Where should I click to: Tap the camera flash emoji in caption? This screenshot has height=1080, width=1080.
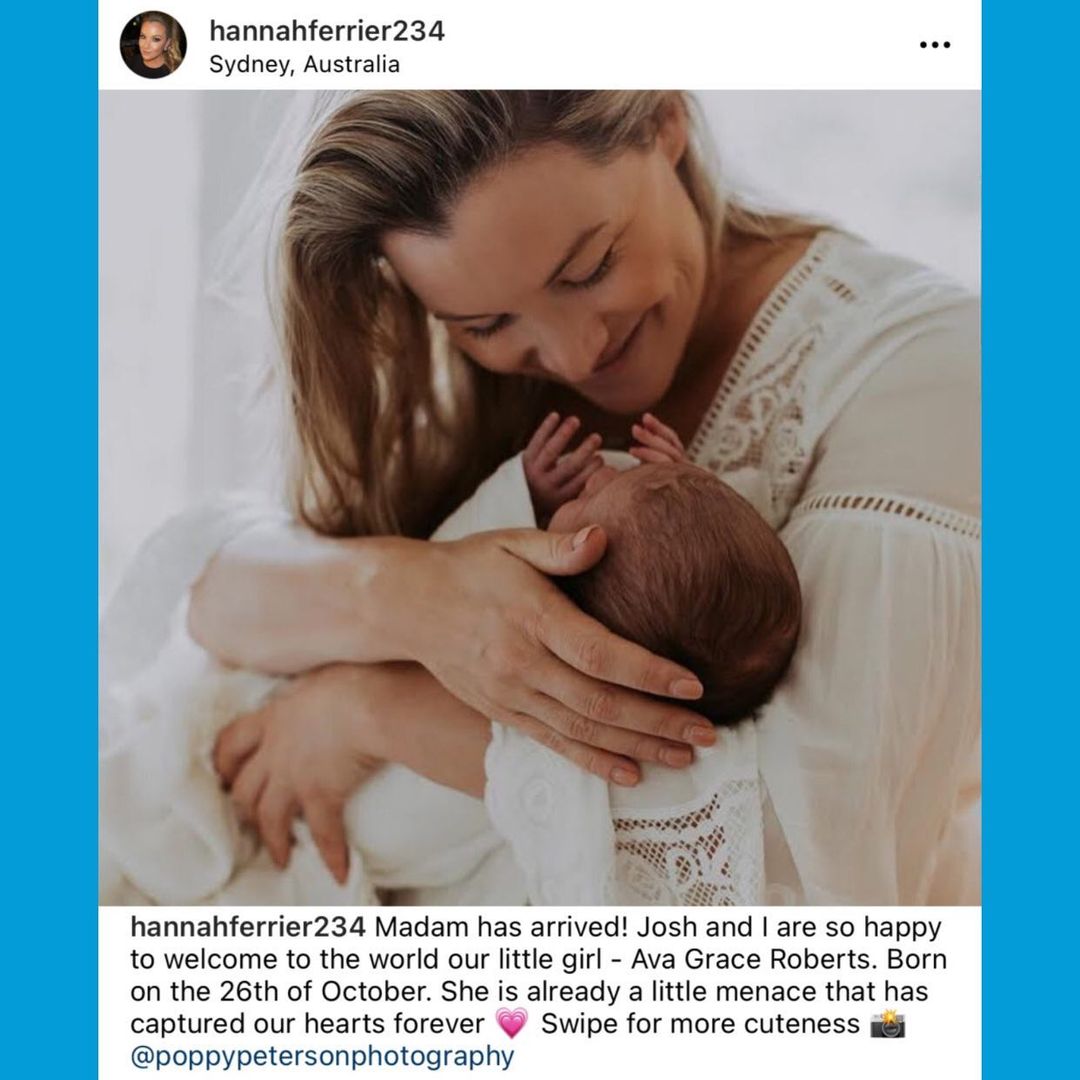pos(887,1024)
